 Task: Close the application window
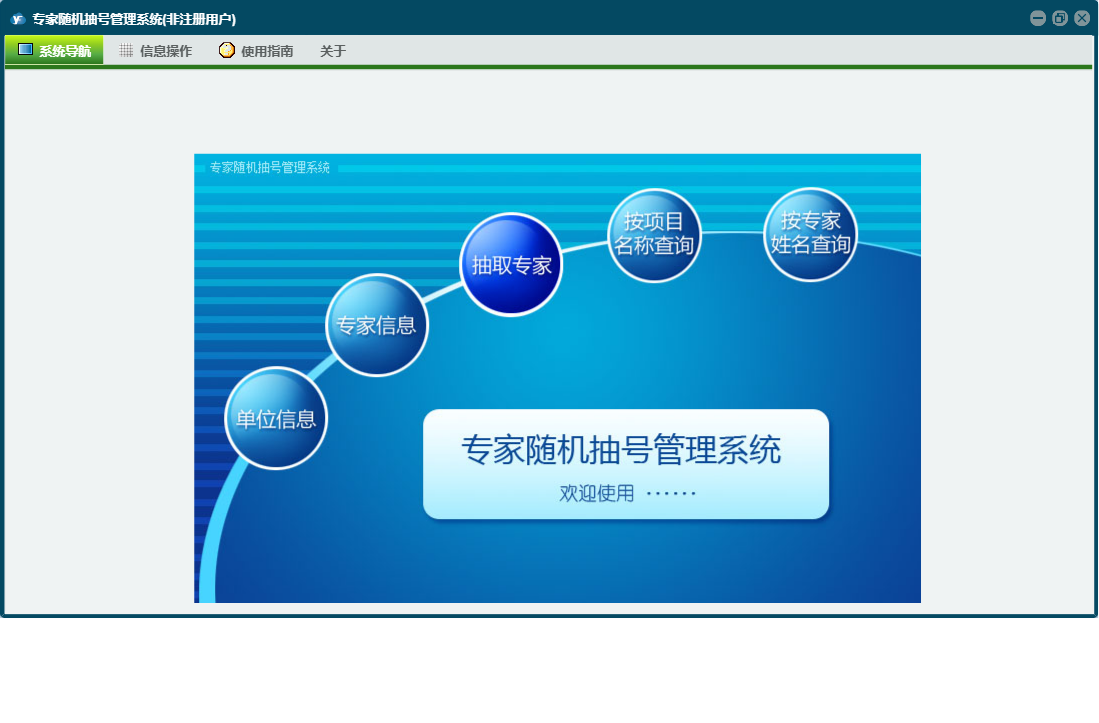(x=1082, y=18)
